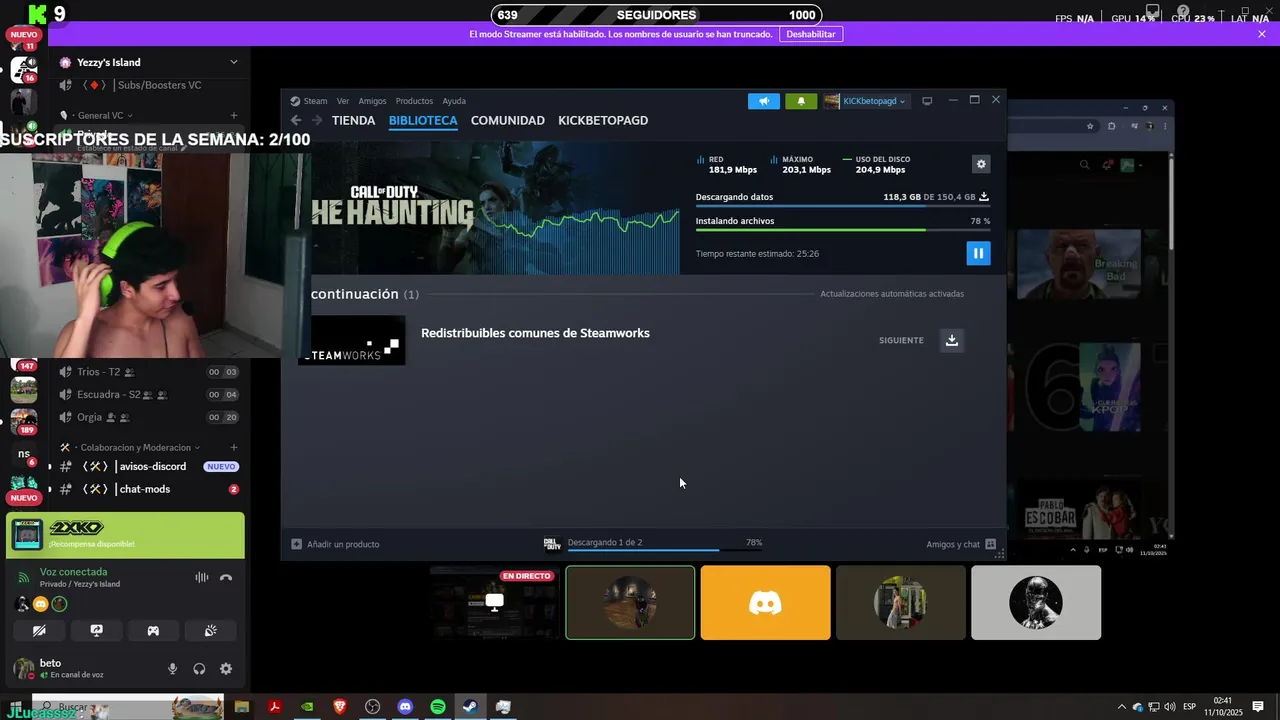
Task: Open Adobe Acrobat from the taskbar
Action: tap(274, 707)
